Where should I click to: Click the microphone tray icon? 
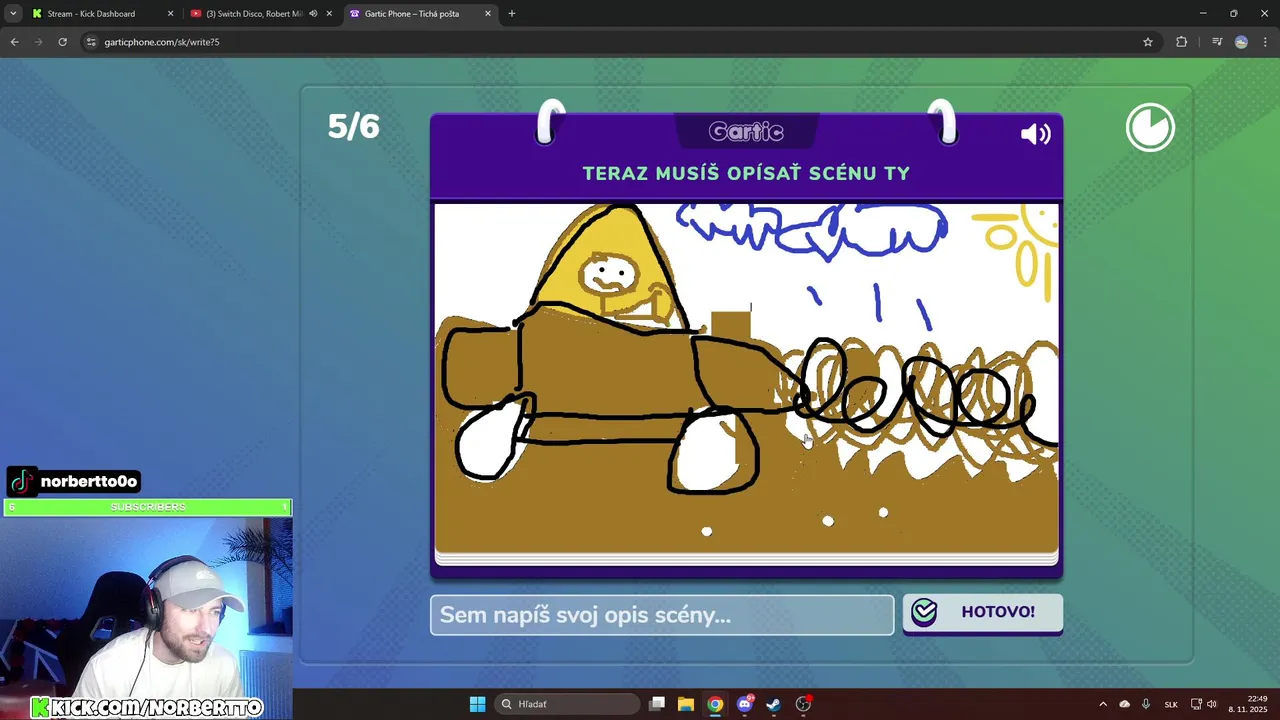(1146, 704)
